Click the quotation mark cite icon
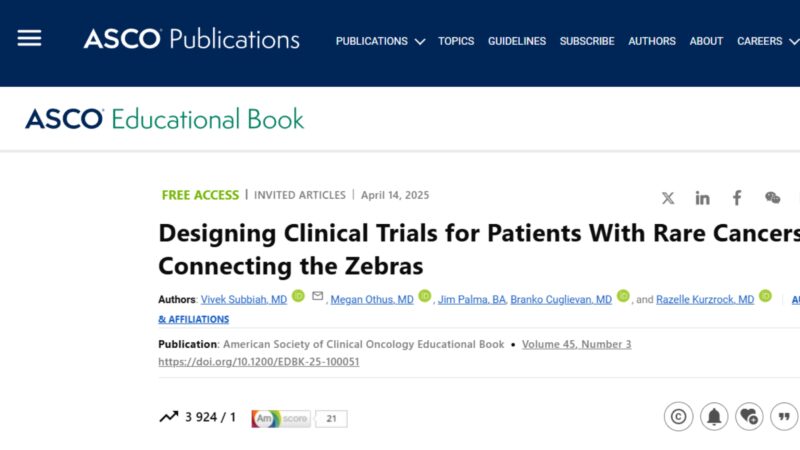Viewport: 800px width, 450px height. pyautogui.click(x=784, y=417)
